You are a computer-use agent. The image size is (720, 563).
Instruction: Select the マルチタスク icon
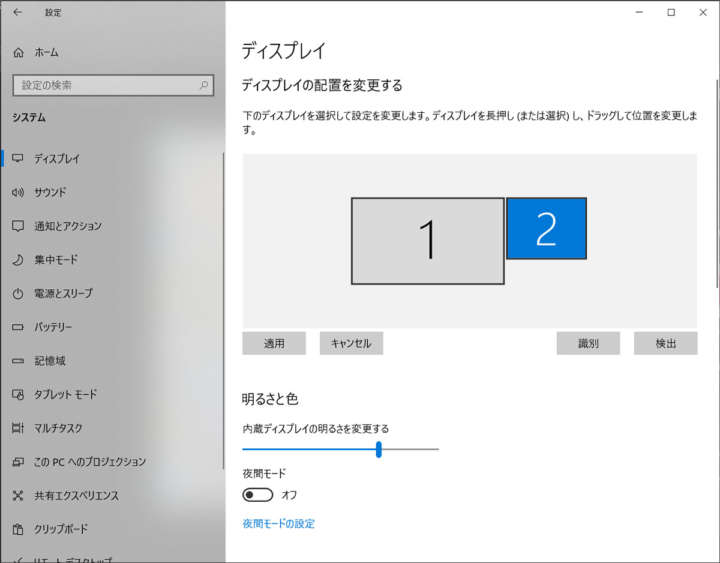[18, 428]
